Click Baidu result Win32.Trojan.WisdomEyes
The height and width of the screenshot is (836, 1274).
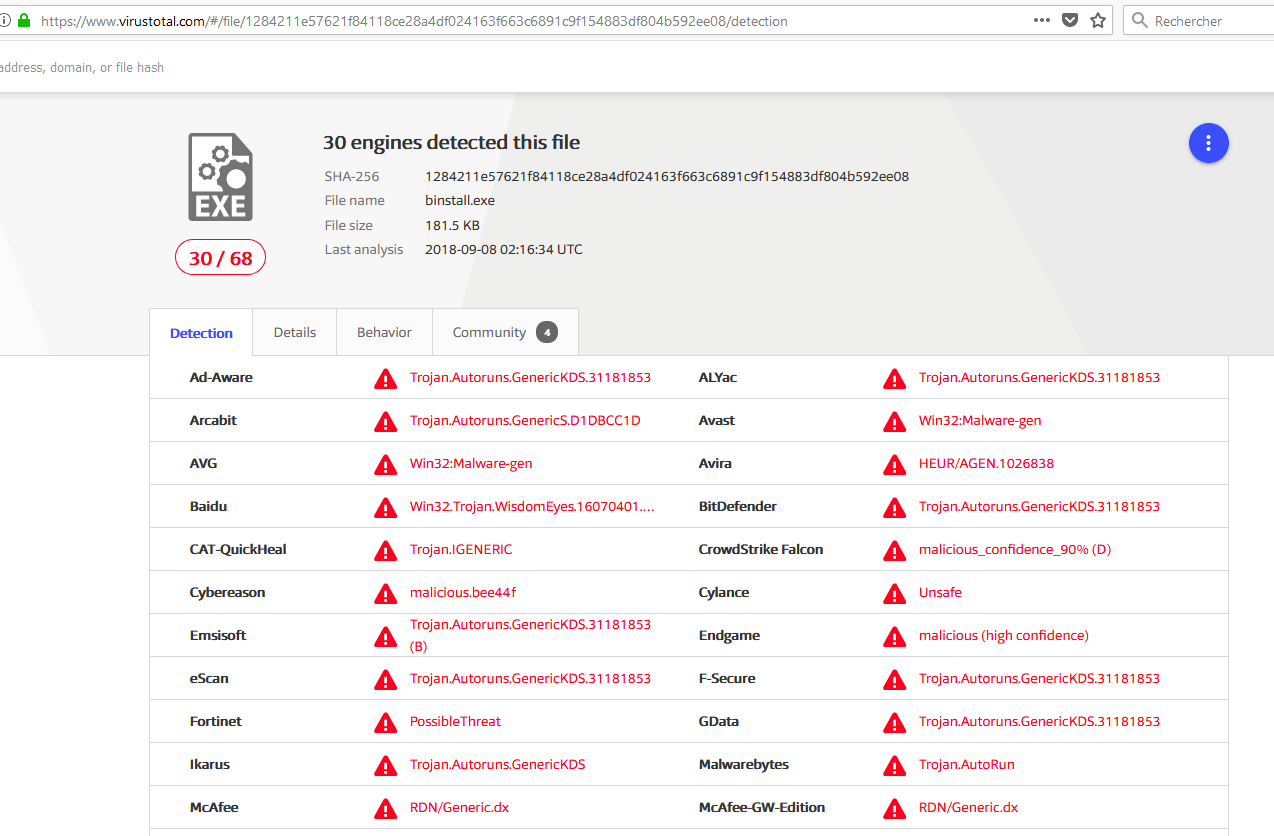[532, 506]
